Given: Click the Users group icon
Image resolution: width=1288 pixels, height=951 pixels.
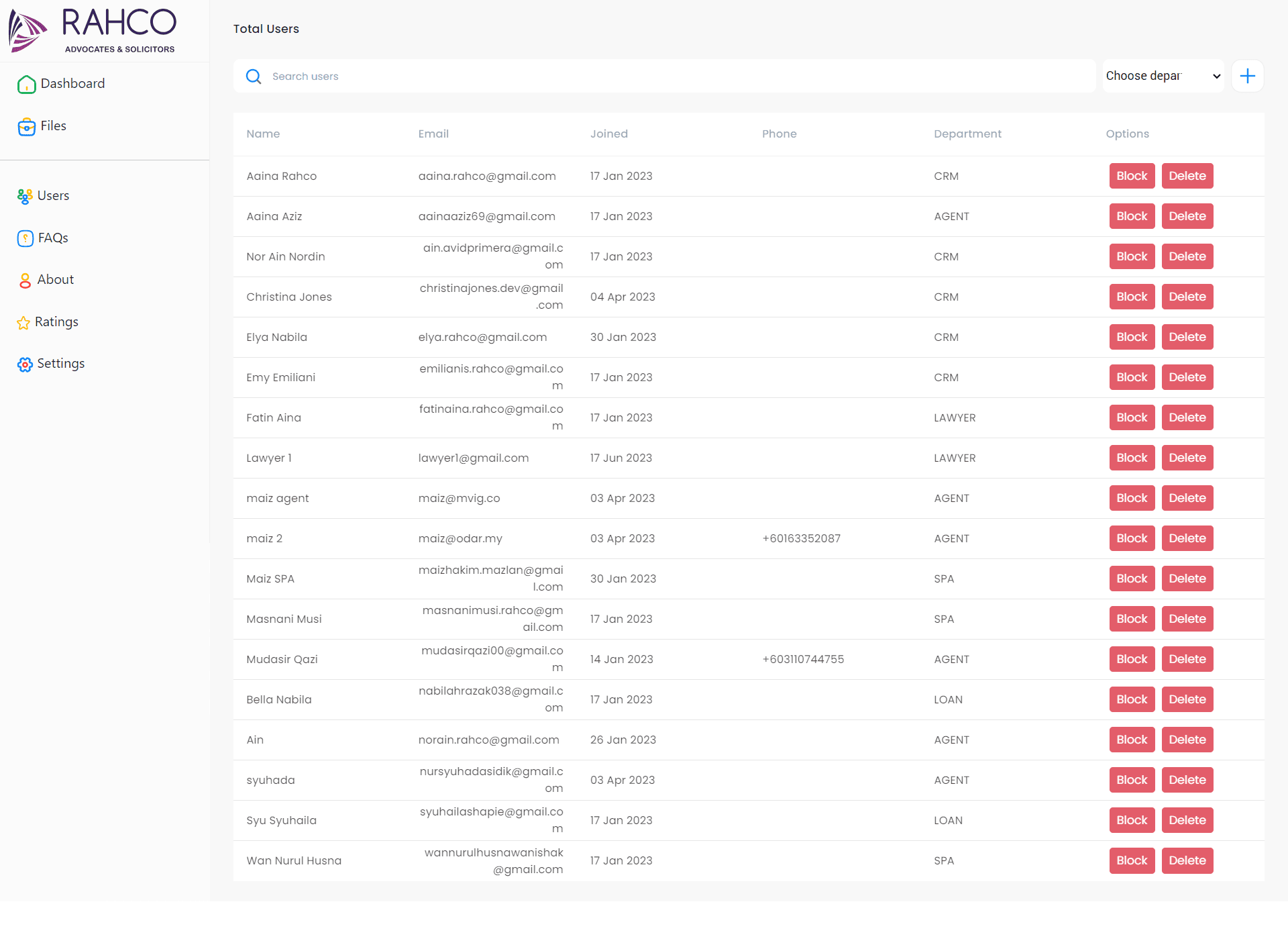Looking at the screenshot, I should 25,196.
